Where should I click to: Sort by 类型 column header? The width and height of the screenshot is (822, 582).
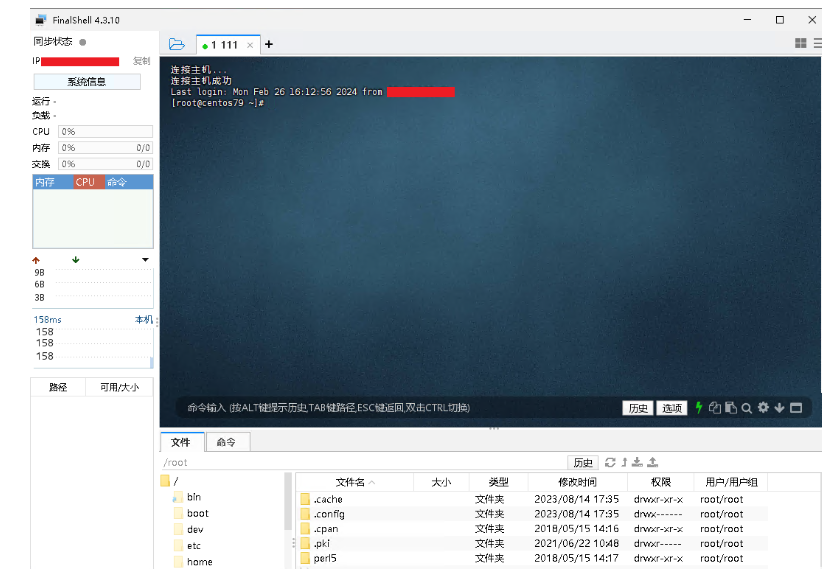point(499,482)
